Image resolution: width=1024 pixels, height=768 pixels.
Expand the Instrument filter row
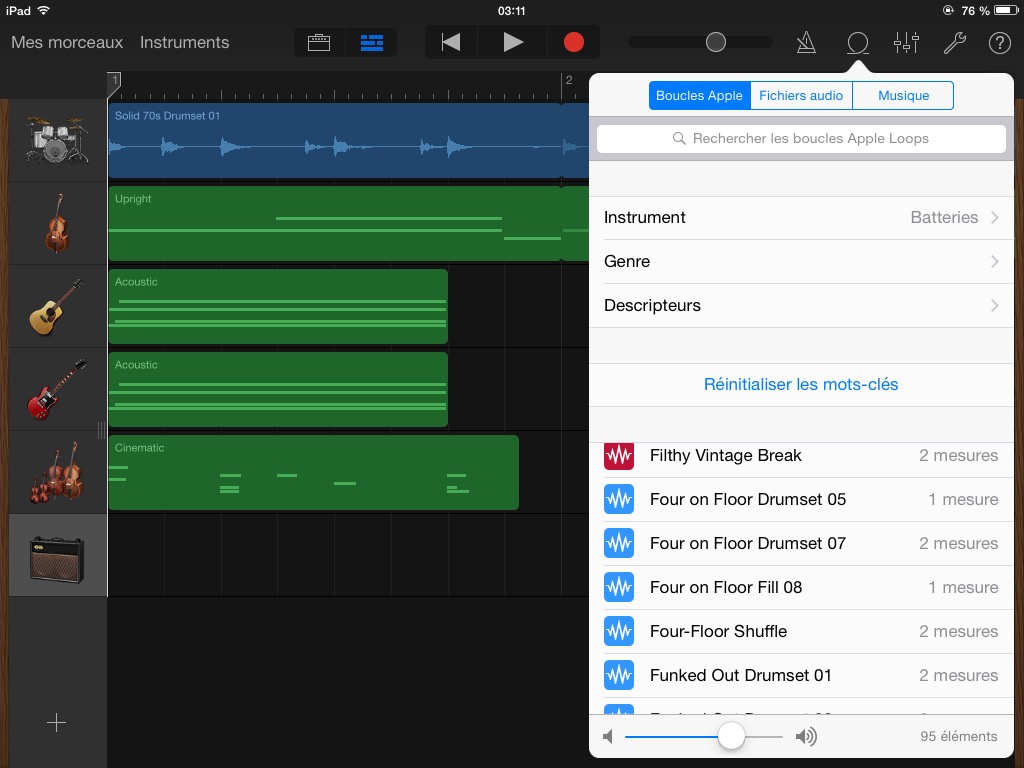801,217
